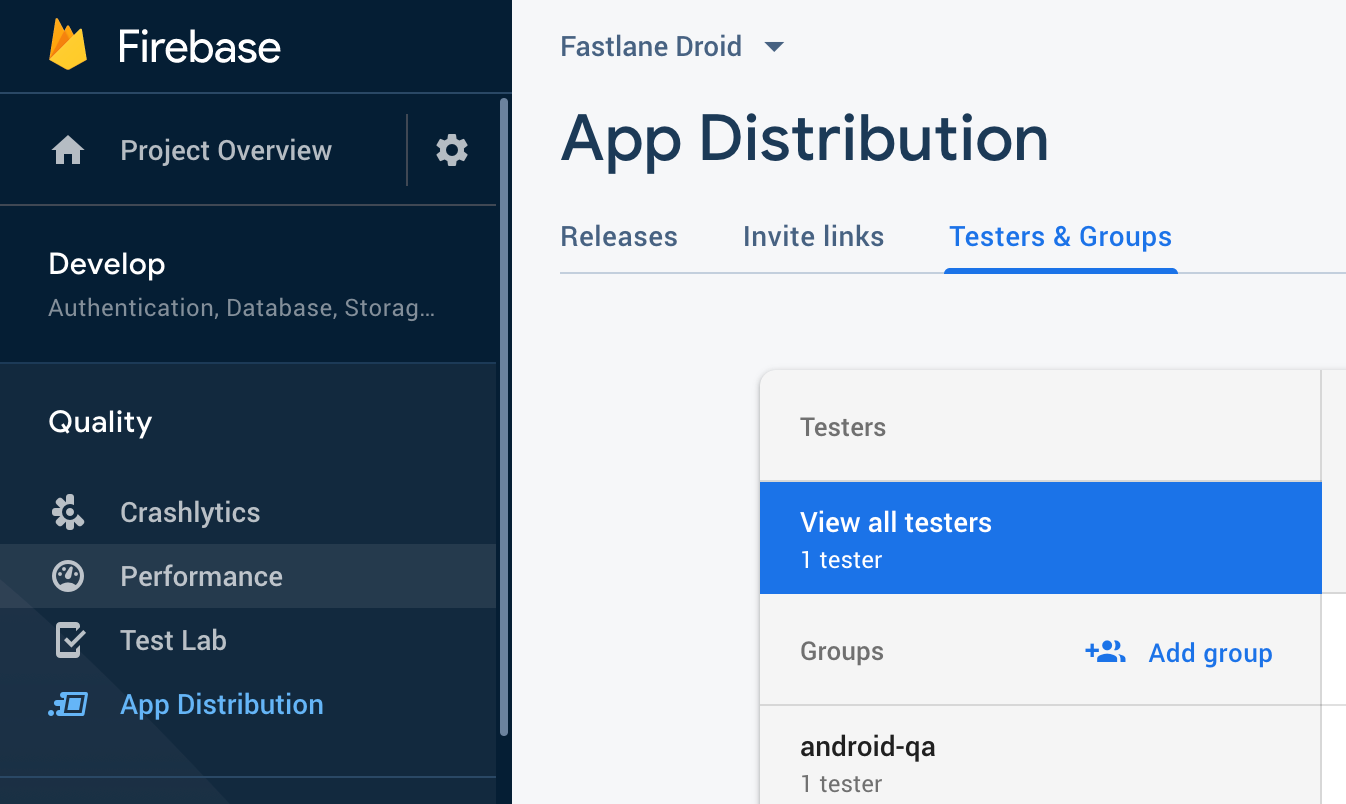Click the Testers section header

point(843,427)
